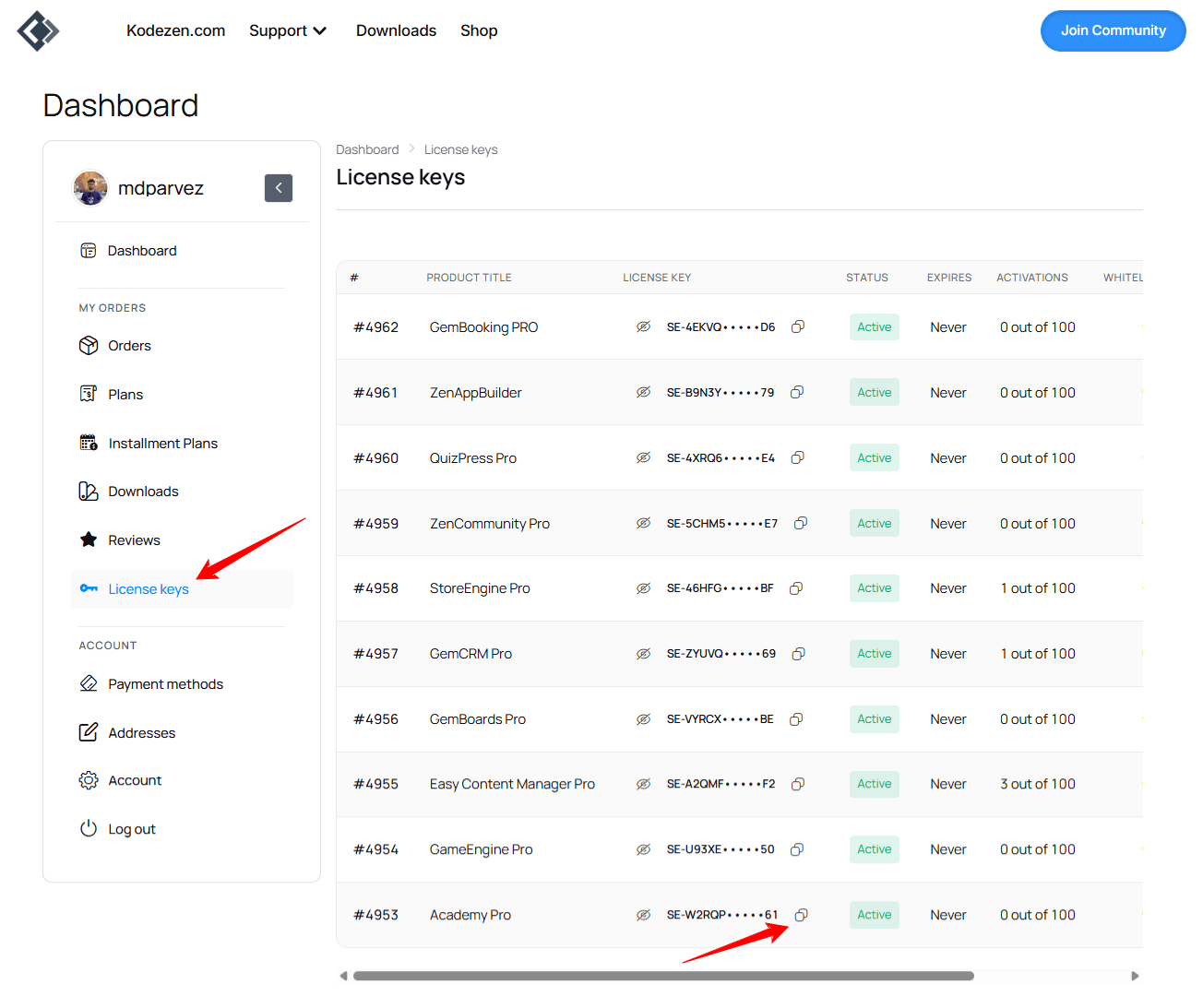Open Reviews sidebar link
The image size is (1203, 1008).
[135, 540]
